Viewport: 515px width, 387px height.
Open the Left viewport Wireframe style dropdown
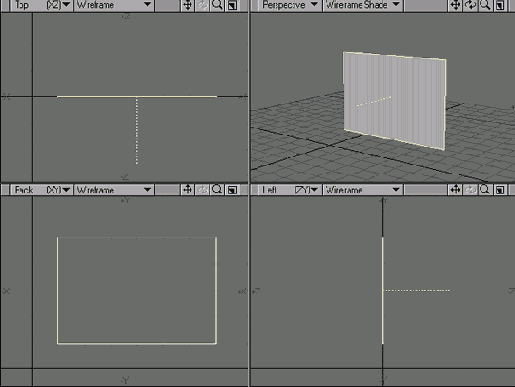click(x=363, y=190)
